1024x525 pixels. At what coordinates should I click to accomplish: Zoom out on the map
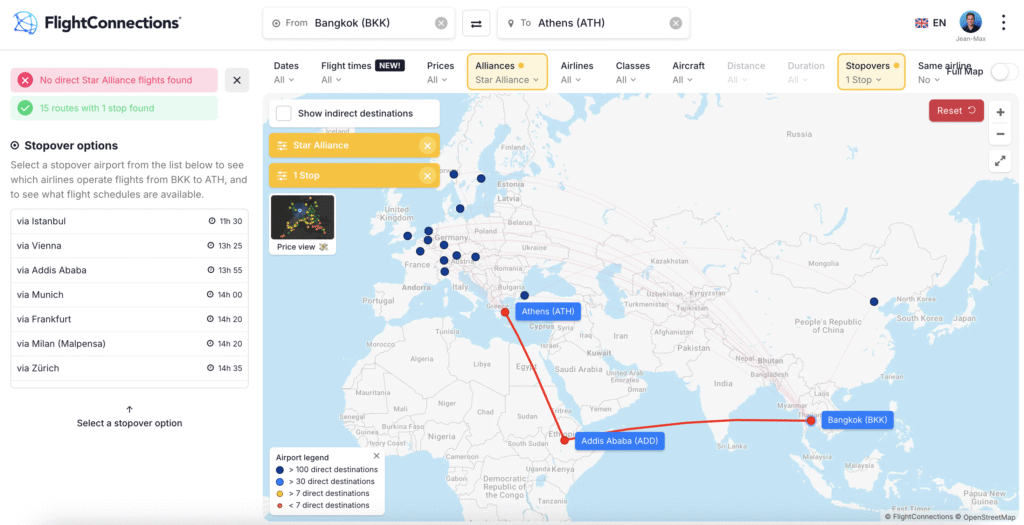coord(1001,134)
